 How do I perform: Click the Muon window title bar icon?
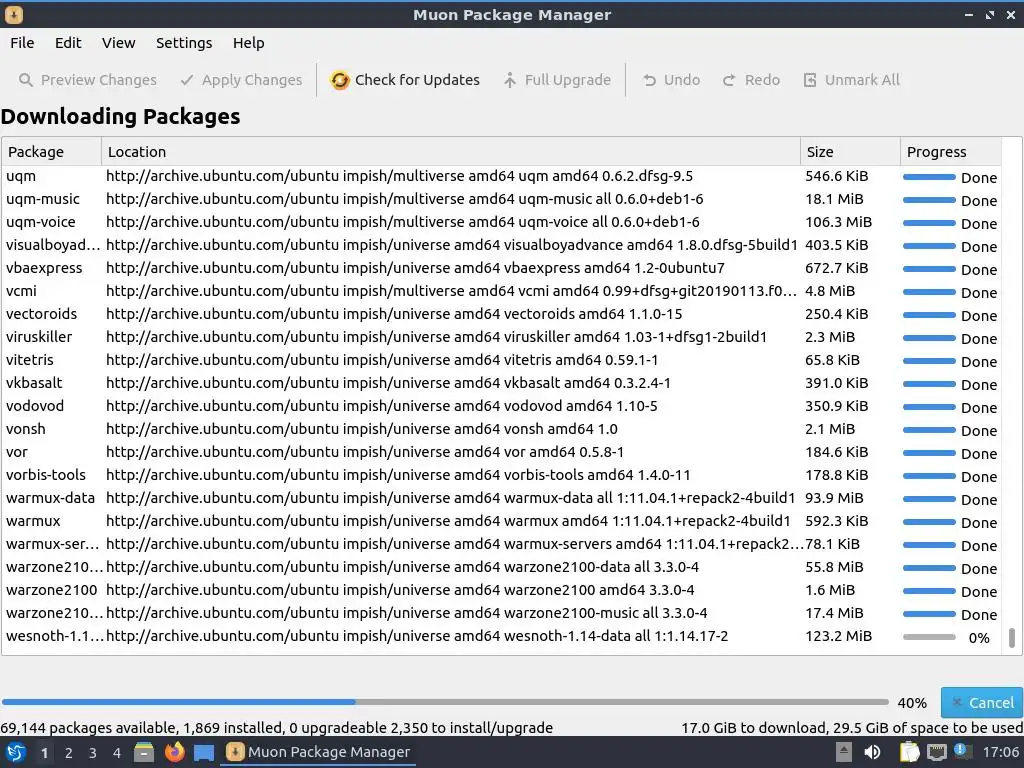pos(14,14)
